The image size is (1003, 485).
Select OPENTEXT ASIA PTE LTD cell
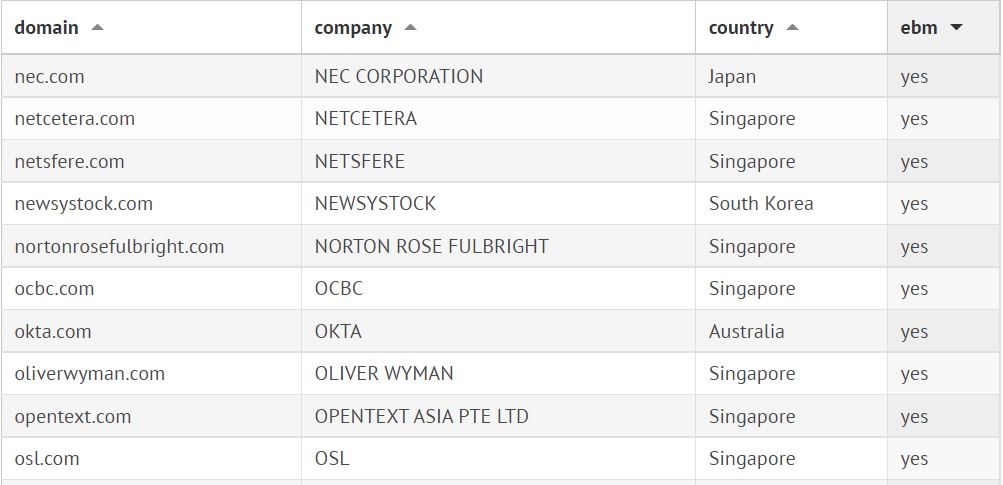tap(421, 417)
